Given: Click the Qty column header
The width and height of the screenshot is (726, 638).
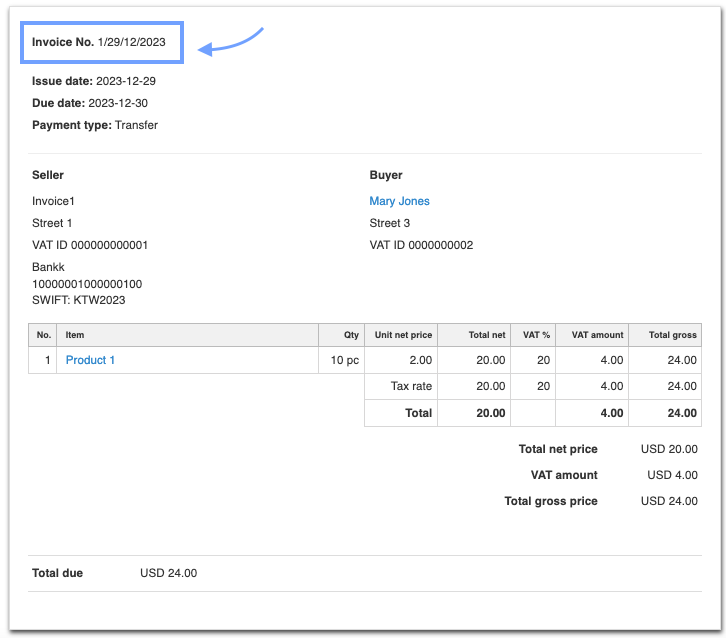Looking at the screenshot, I should [x=351, y=335].
